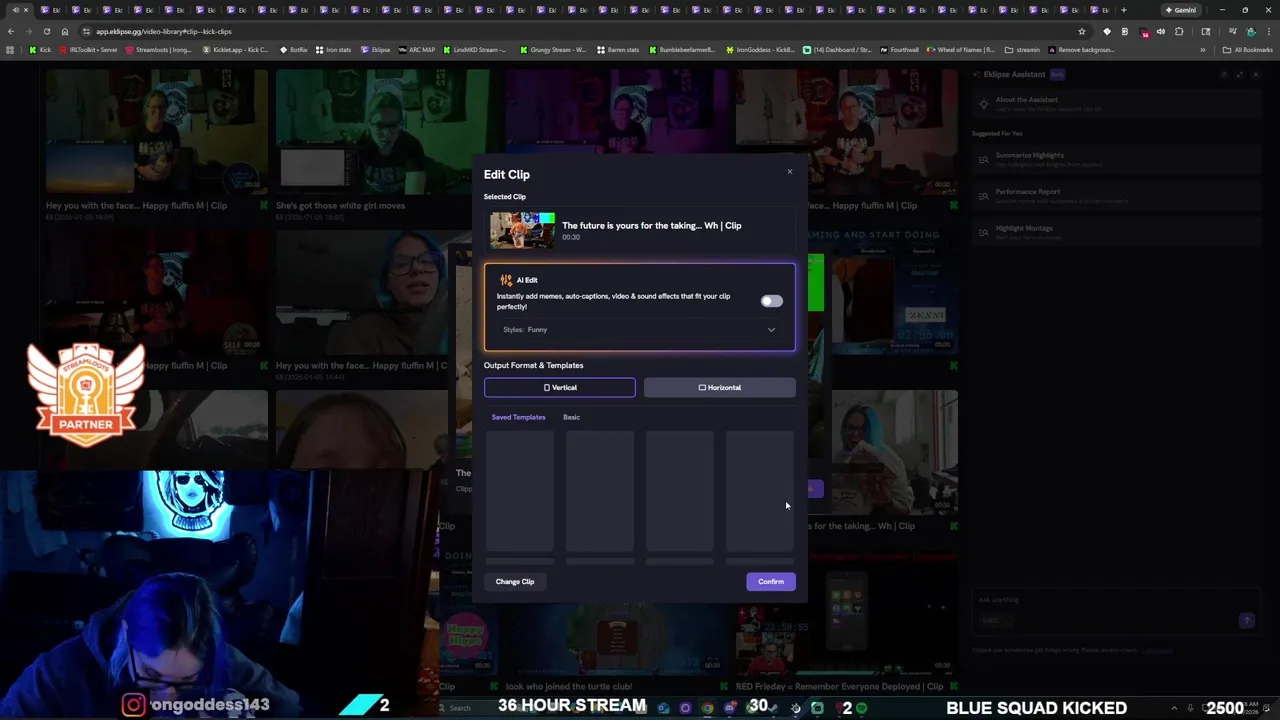This screenshot has width=1280, height=720.
Task: Open the ARC MAP bookmark
Action: coord(417,50)
